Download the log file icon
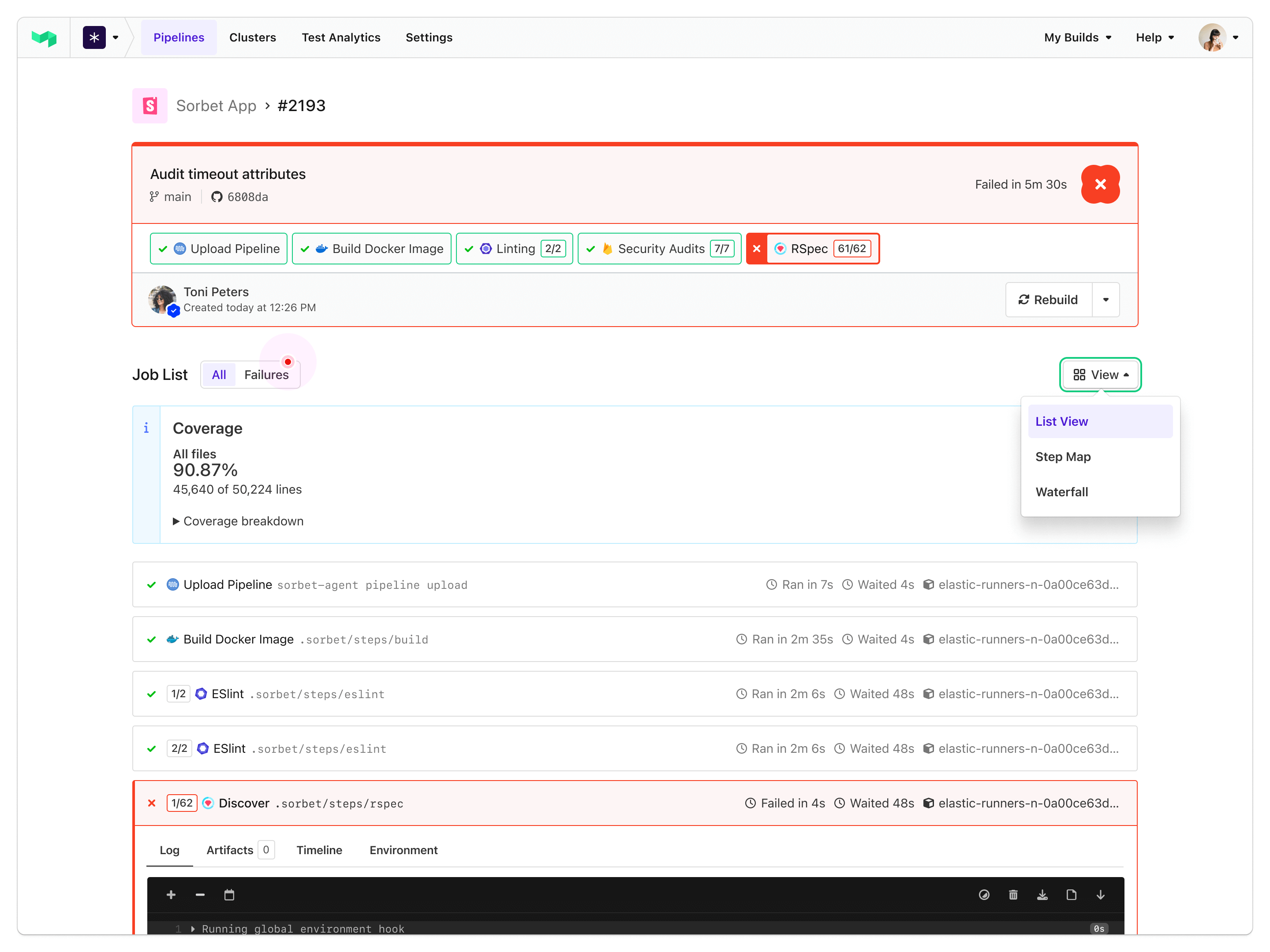 pos(1042,895)
